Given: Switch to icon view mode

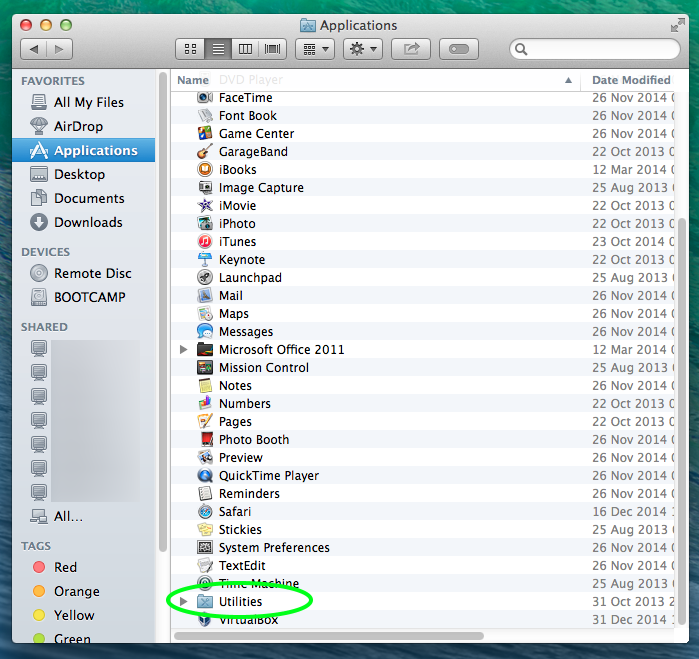Looking at the screenshot, I should coord(191,48).
